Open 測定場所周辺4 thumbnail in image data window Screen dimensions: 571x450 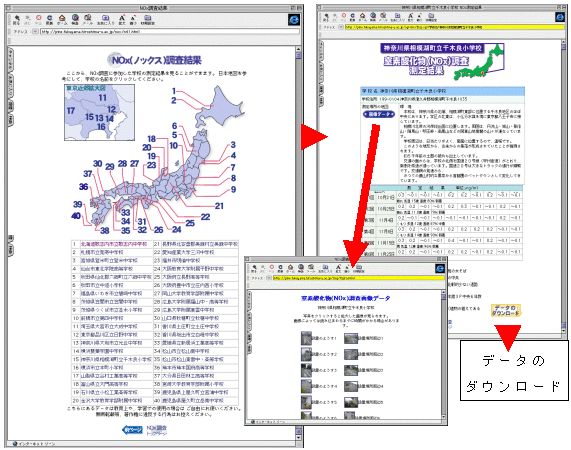pyautogui.click(x=351, y=387)
